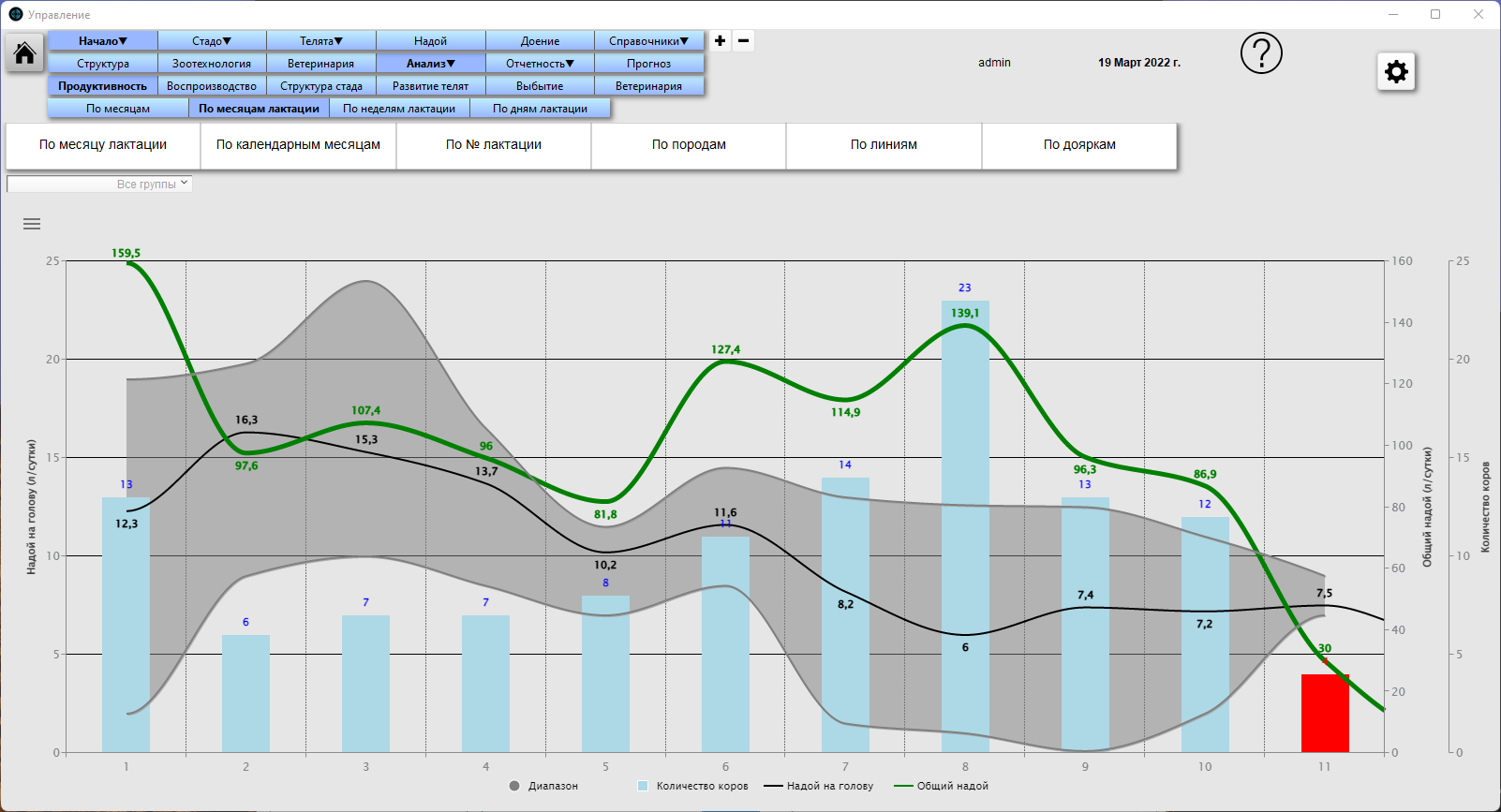The width and height of the screenshot is (1501, 812).
Task: Select the Структура menu item
Action: 103,64
